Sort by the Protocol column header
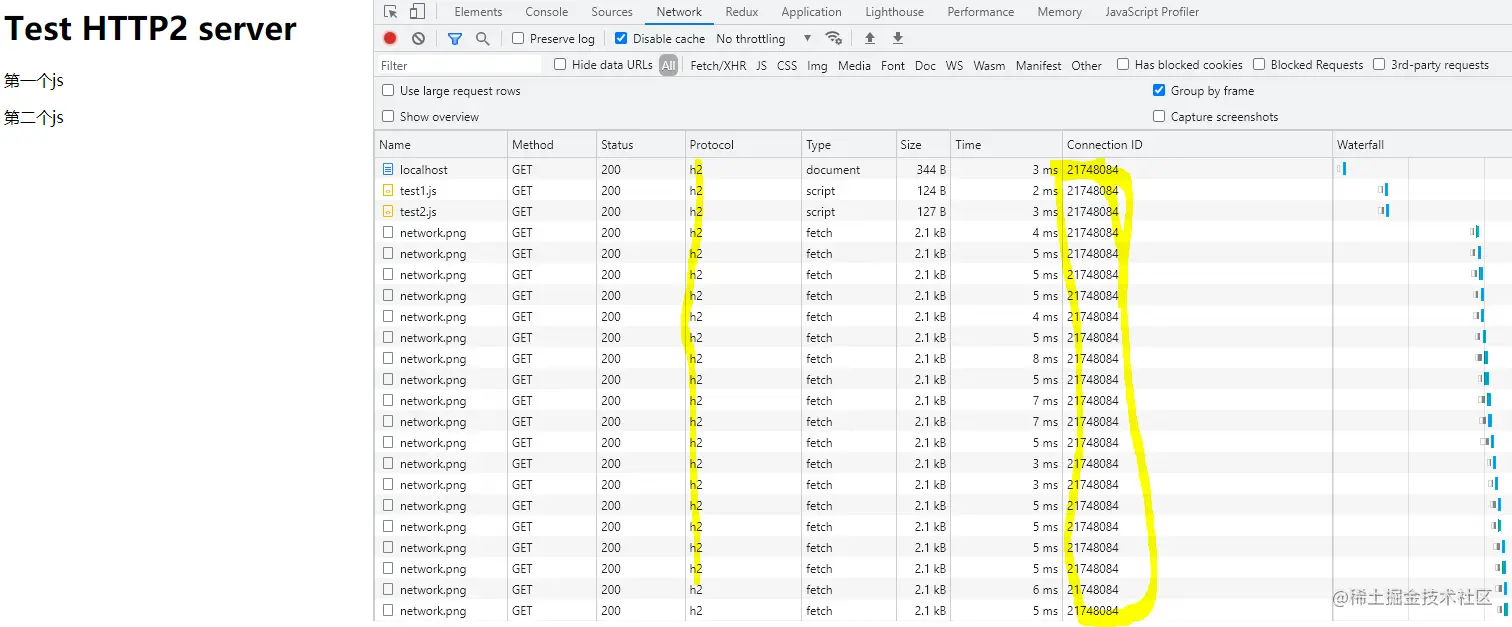Screen dimensions: 1512x627 coord(743,144)
